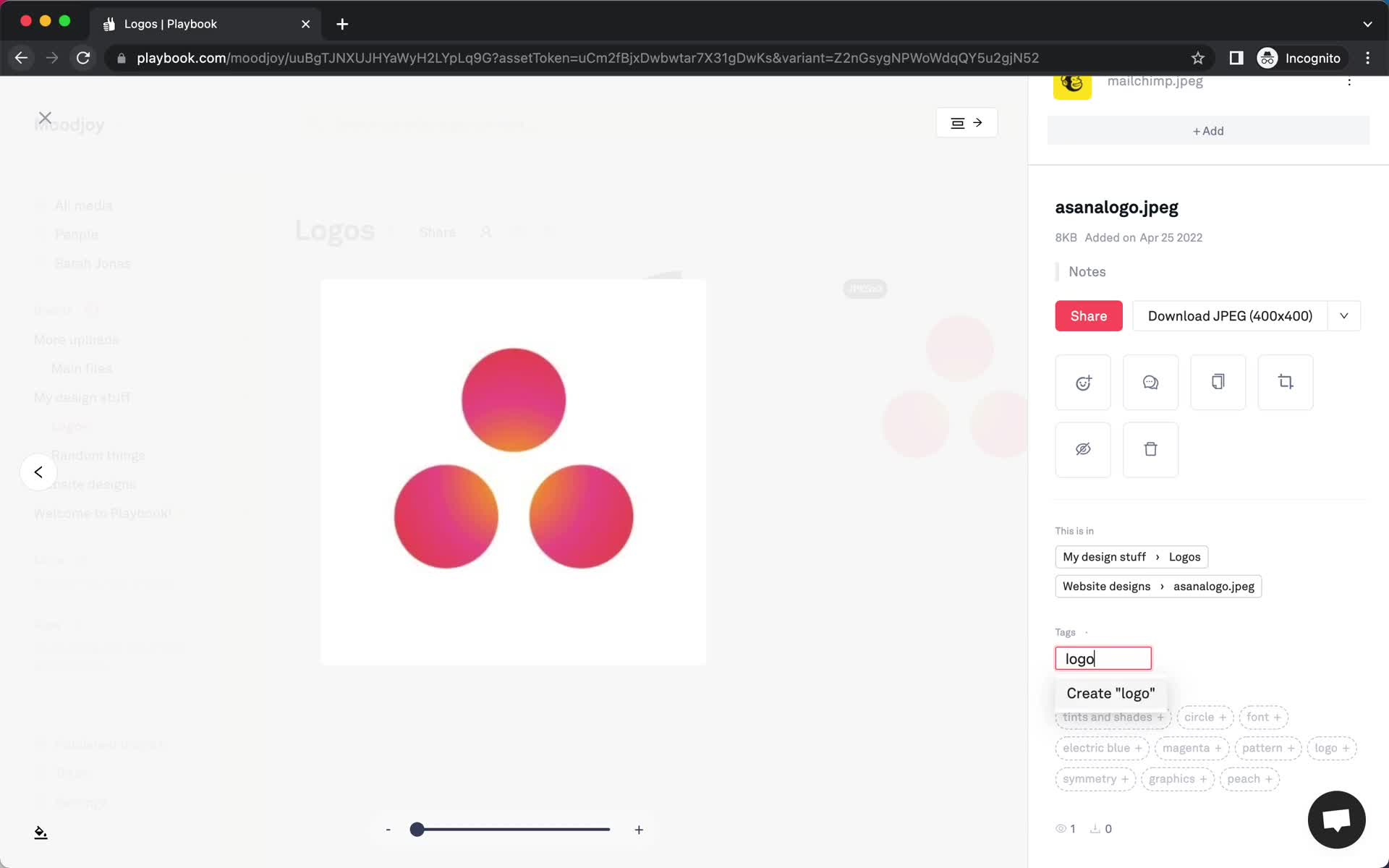Open the chat support bubble
The width and height of the screenshot is (1389, 868).
(x=1336, y=820)
